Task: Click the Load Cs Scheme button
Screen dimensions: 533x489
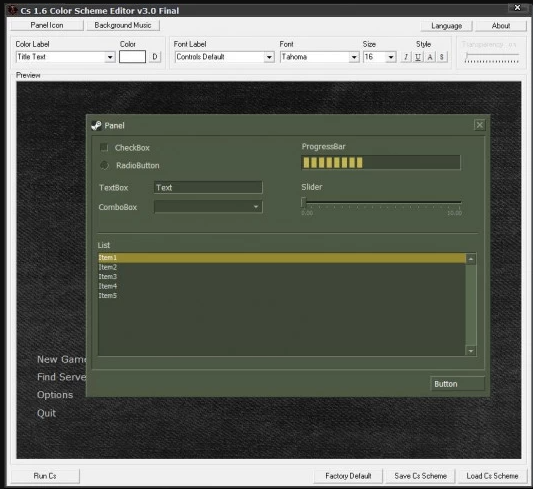Action: pos(492,476)
